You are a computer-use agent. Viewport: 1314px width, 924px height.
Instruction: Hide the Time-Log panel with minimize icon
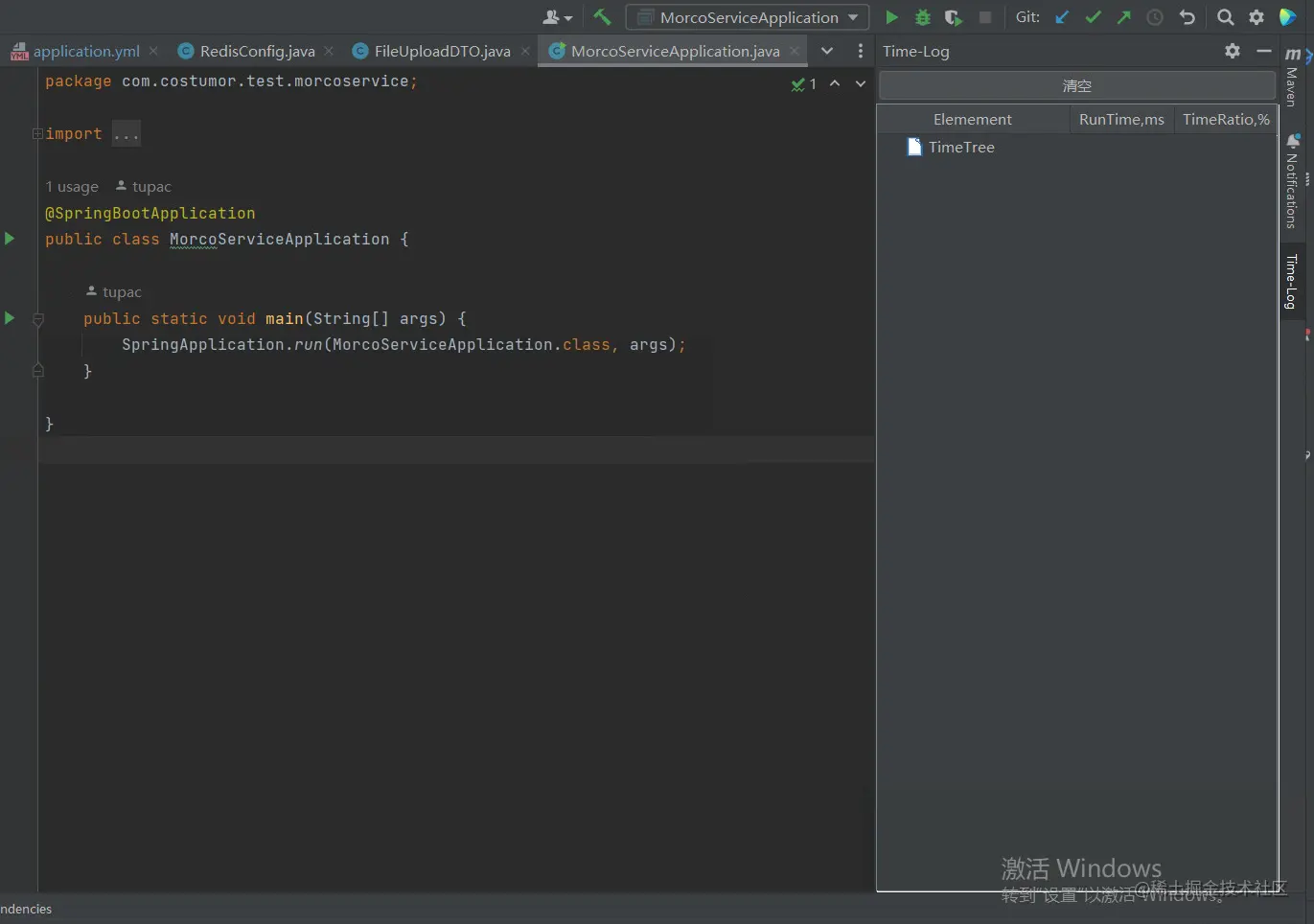[x=1264, y=51]
